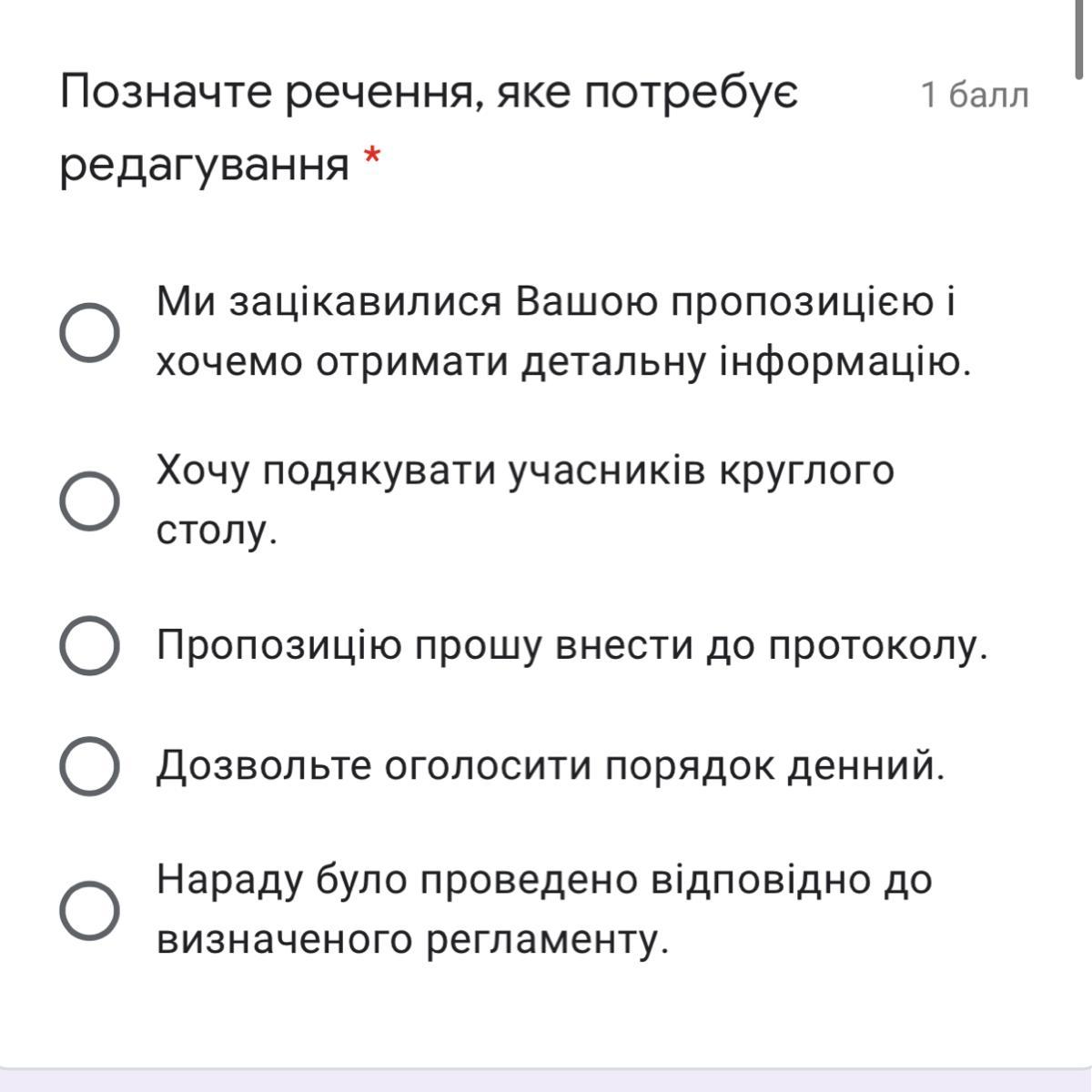Mark radio button for 'Нараду було проведено'
This screenshot has width=1092, height=1092.
(x=89, y=909)
